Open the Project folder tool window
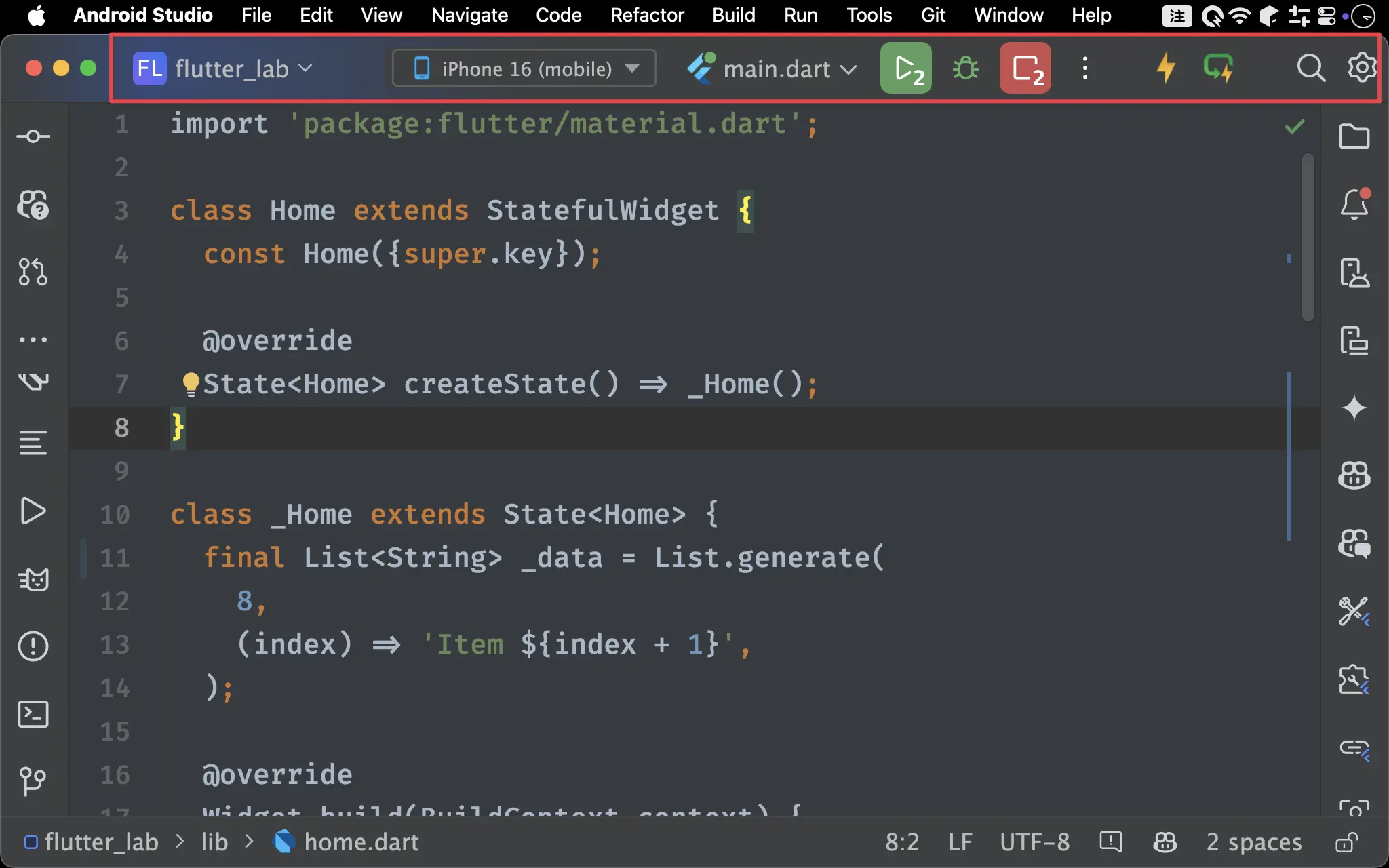 coord(1354,136)
